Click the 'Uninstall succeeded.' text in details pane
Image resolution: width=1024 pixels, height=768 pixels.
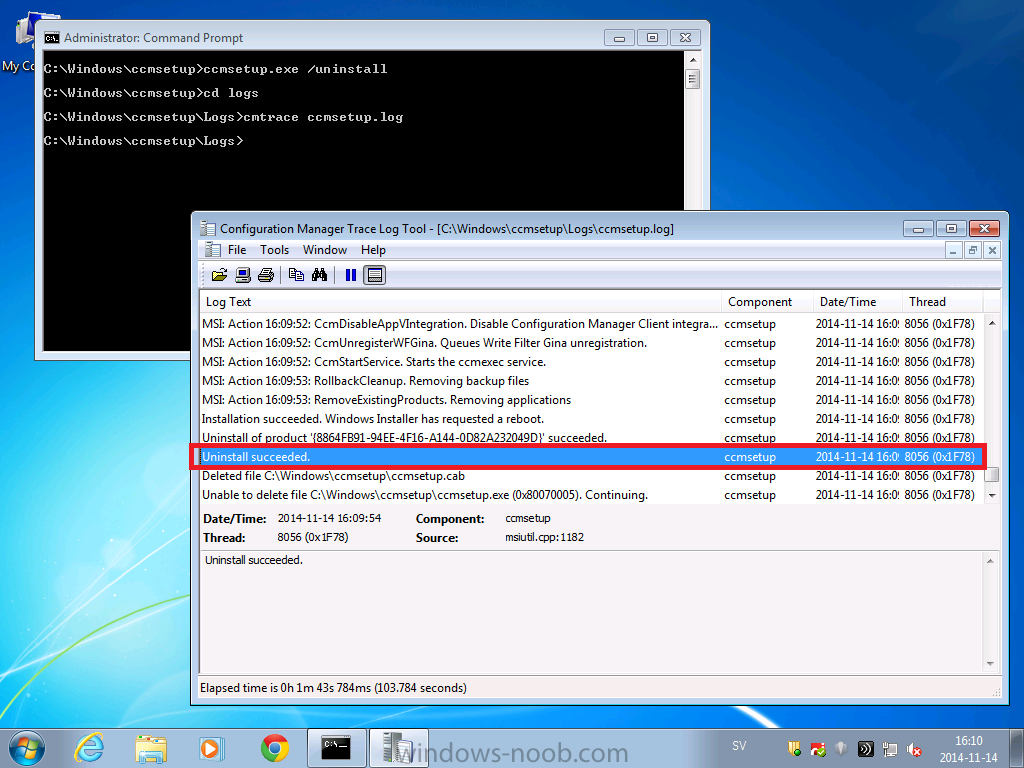tap(254, 560)
